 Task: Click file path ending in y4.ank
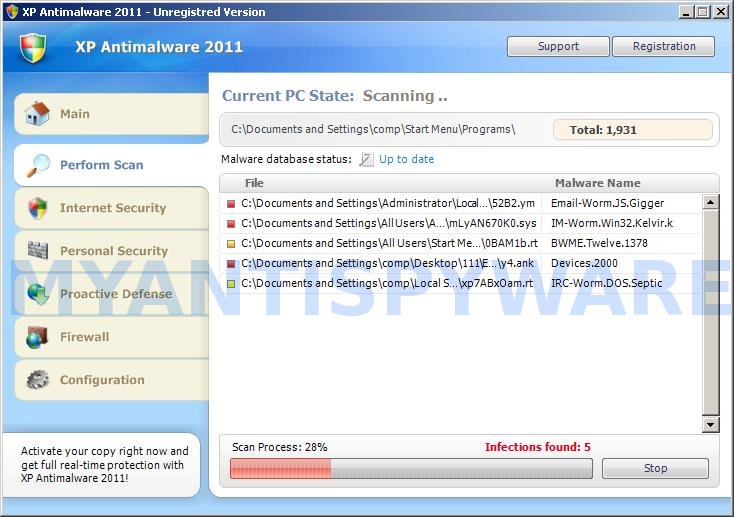point(387,264)
